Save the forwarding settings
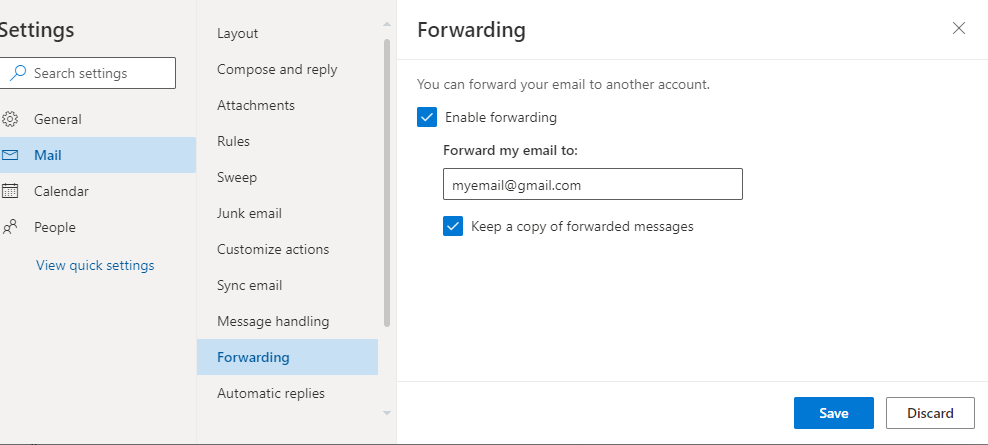The image size is (988, 445). [833, 413]
